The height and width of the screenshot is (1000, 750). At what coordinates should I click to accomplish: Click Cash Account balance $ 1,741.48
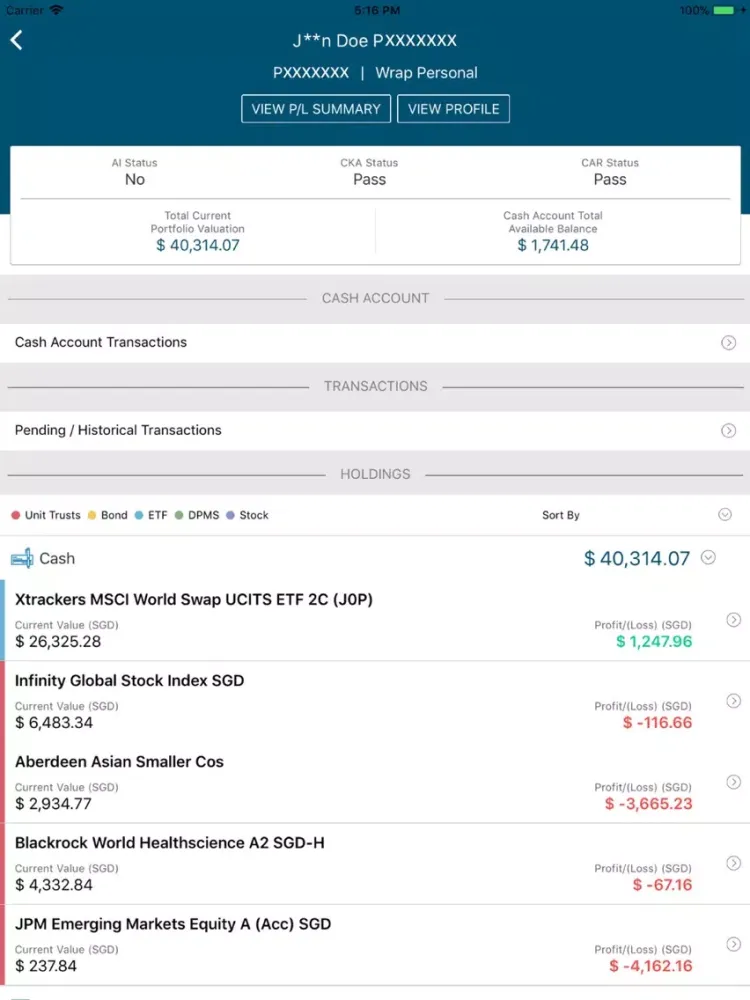click(x=553, y=246)
